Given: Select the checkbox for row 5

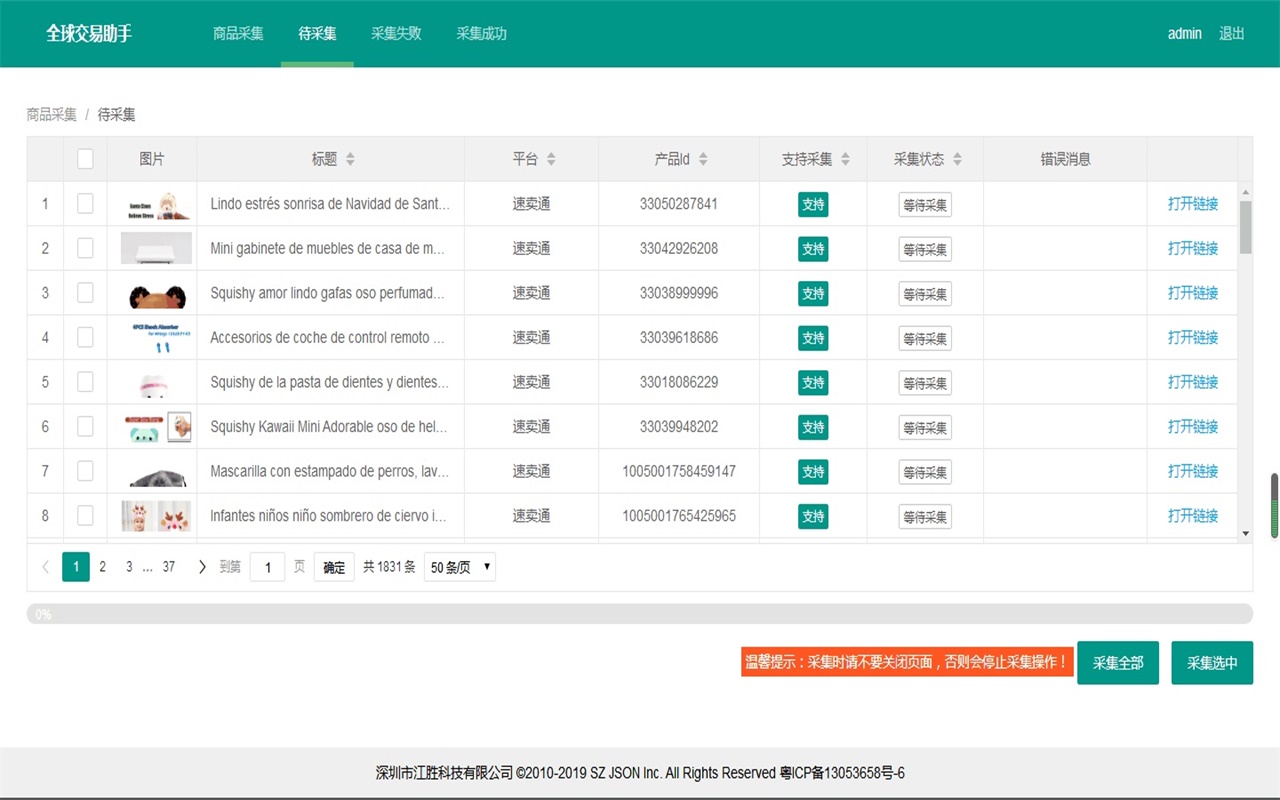Looking at the screenshot, I should coord(85,382).
